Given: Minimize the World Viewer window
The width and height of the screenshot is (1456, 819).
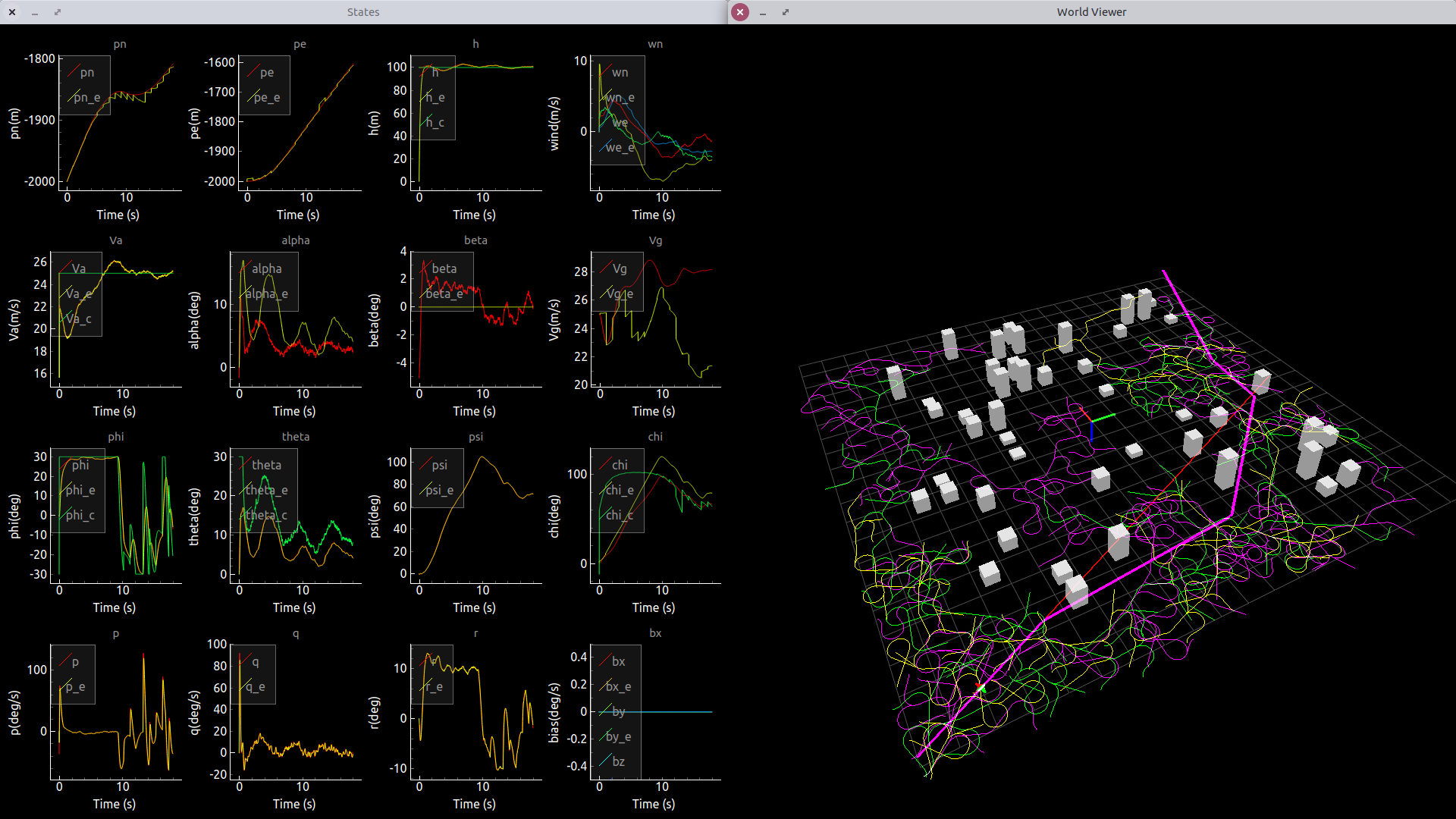Looking at the screenshot, I should click(763, 12).
